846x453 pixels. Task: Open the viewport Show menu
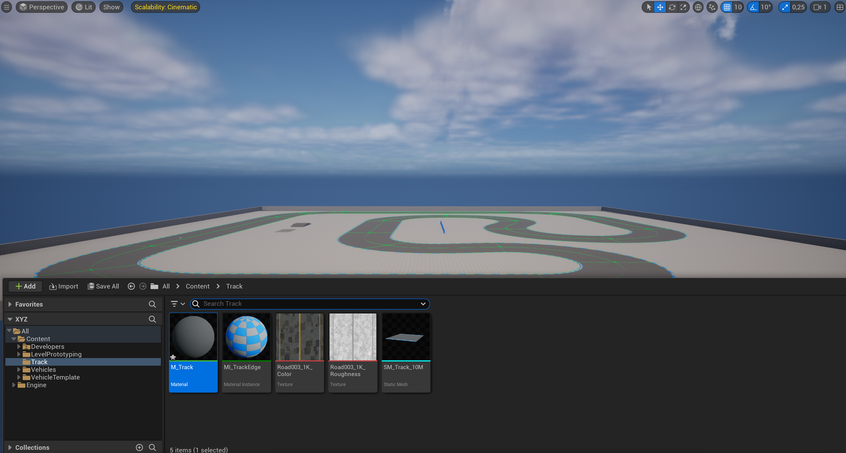111,7
